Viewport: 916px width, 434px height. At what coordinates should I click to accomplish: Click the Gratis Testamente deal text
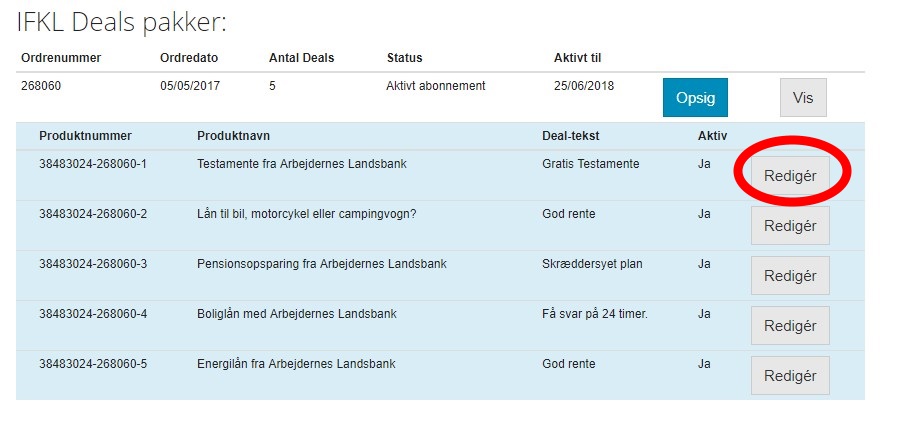point(591,164)
